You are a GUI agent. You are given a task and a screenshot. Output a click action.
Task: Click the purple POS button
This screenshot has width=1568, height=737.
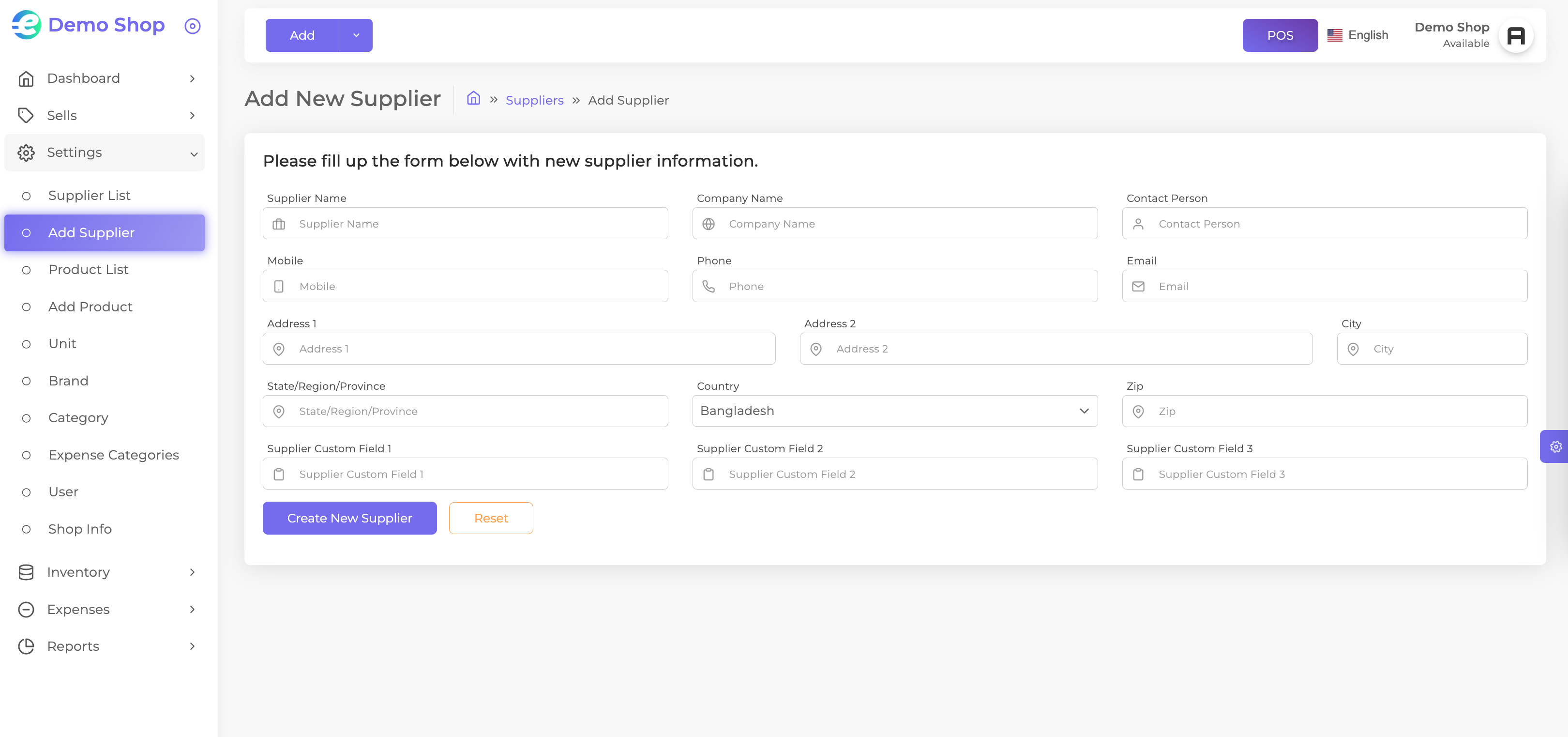[1280, 35]
